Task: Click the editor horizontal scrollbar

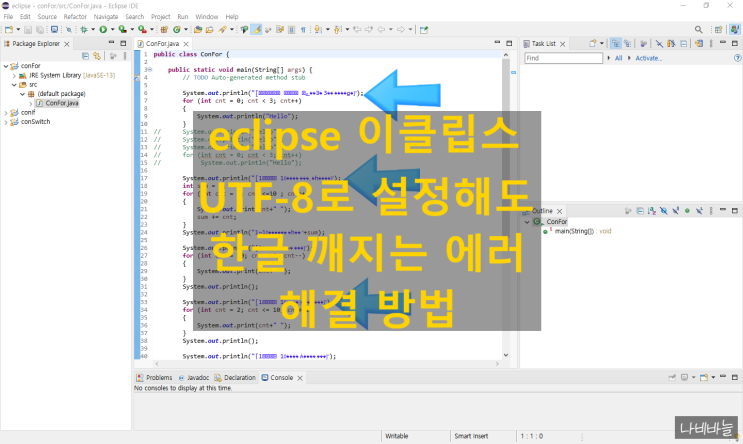Action: (x=327, y=364)
